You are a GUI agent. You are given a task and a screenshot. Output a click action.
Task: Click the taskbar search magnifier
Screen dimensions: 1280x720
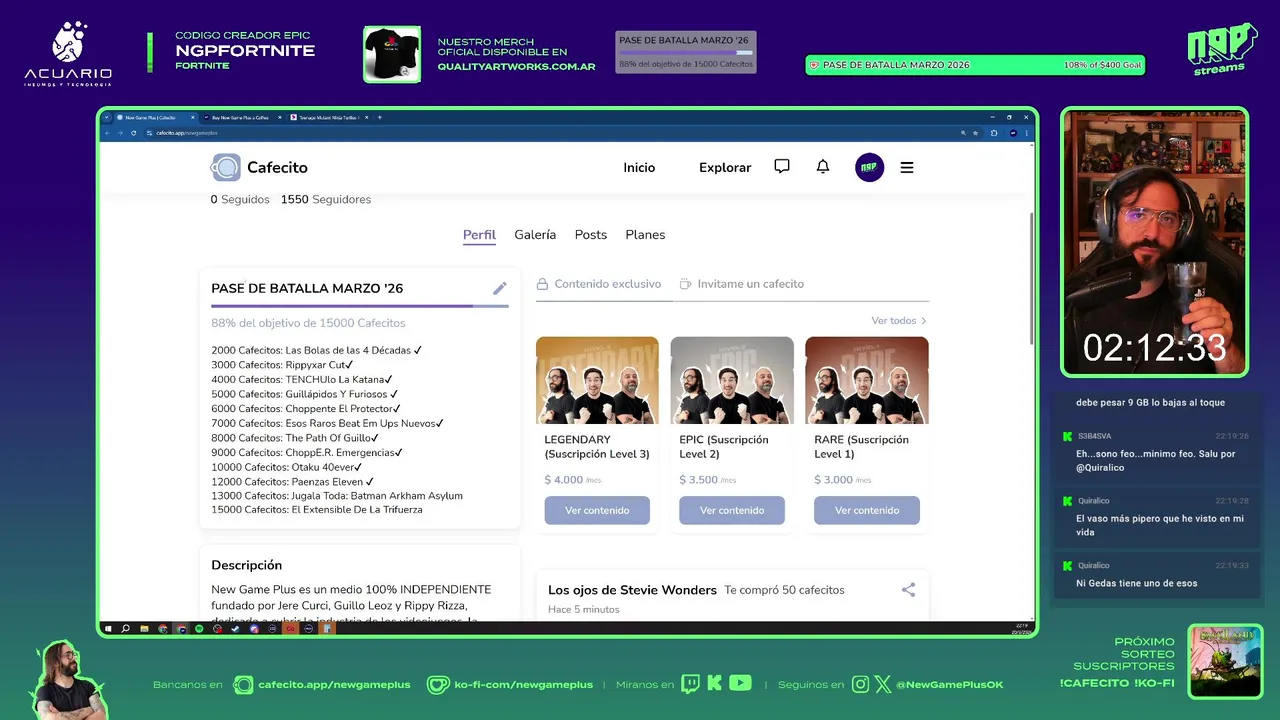pyautogui.click(x=125, y=628)
